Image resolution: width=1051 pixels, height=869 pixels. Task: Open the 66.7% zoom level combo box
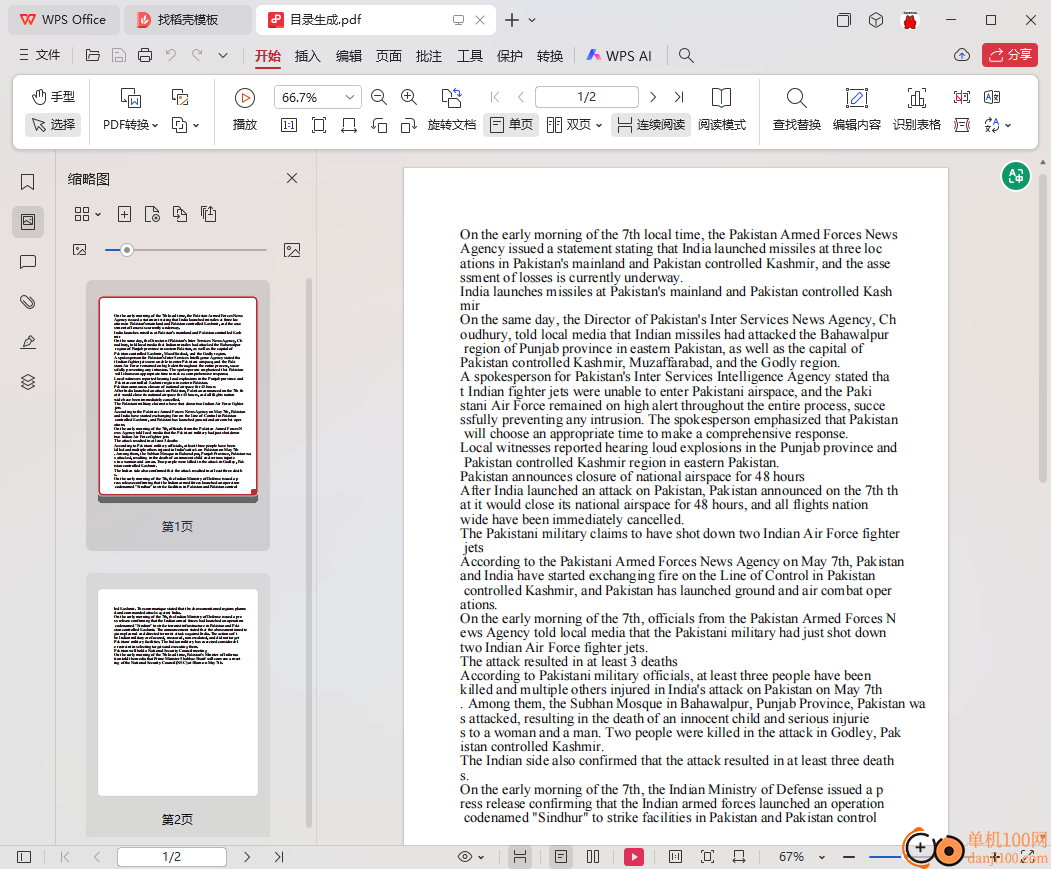pos(318,97)
